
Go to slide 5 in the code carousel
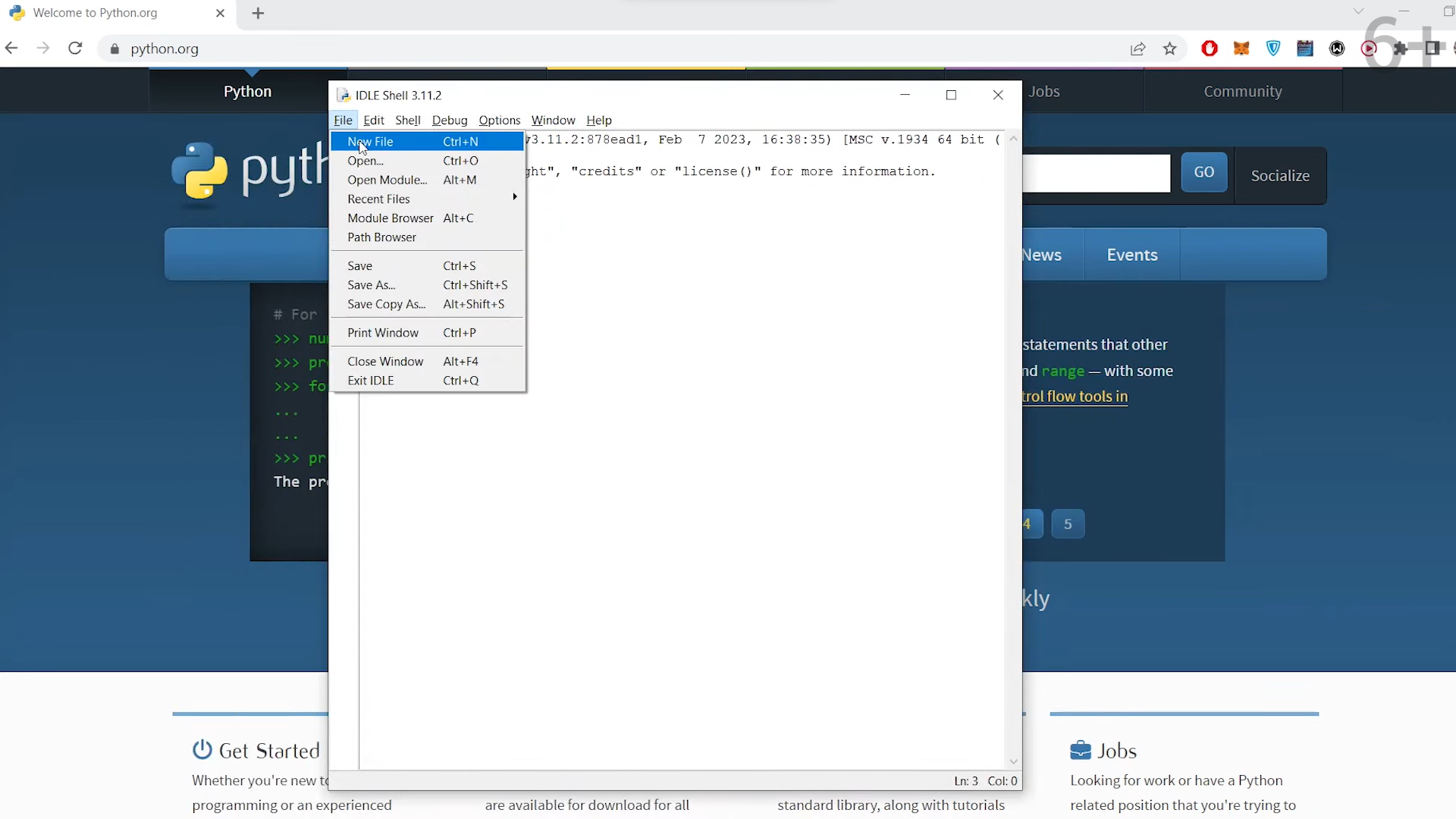[1068, 524]
